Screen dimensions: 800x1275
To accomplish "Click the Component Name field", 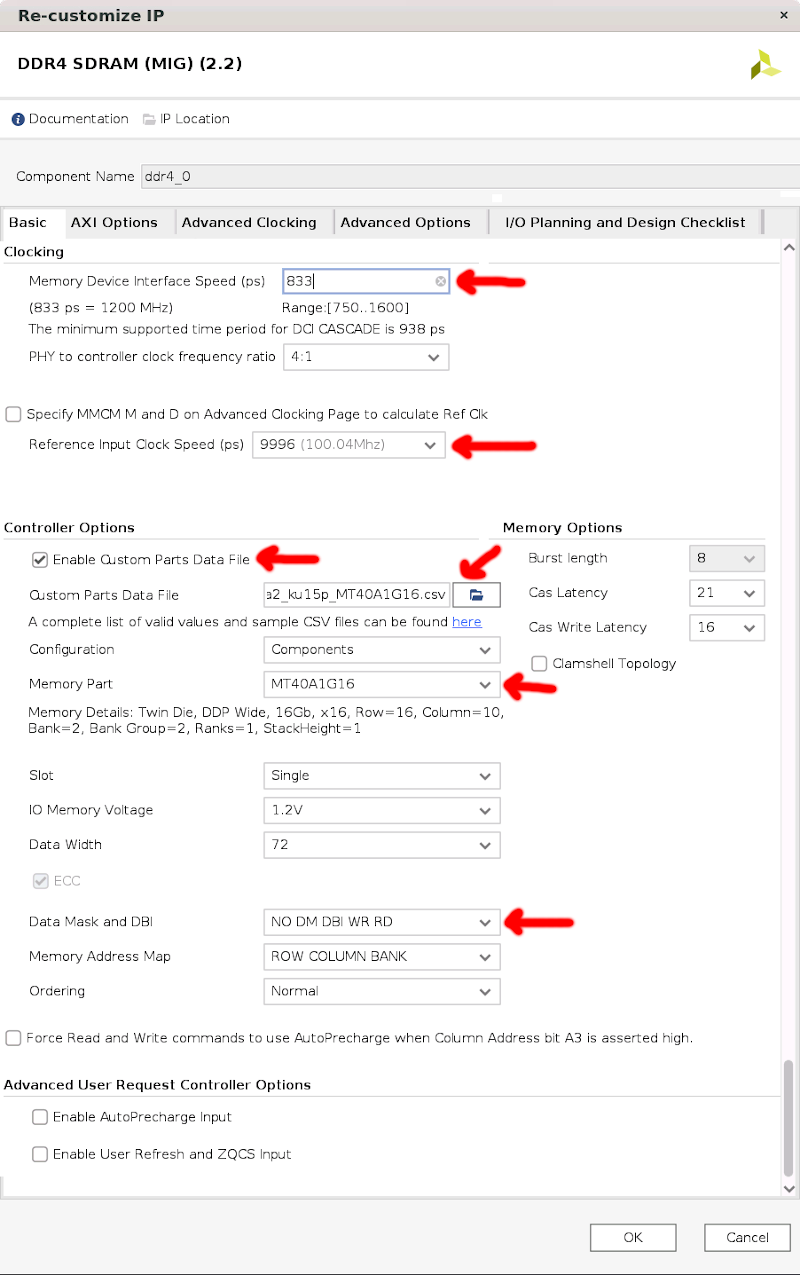I will pos(470,177).
